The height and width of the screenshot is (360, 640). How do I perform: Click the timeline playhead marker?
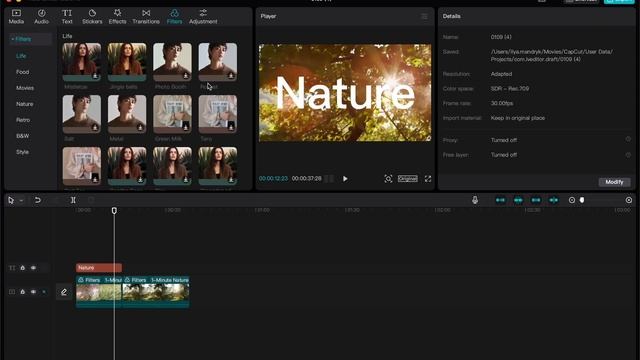(114, 211)
